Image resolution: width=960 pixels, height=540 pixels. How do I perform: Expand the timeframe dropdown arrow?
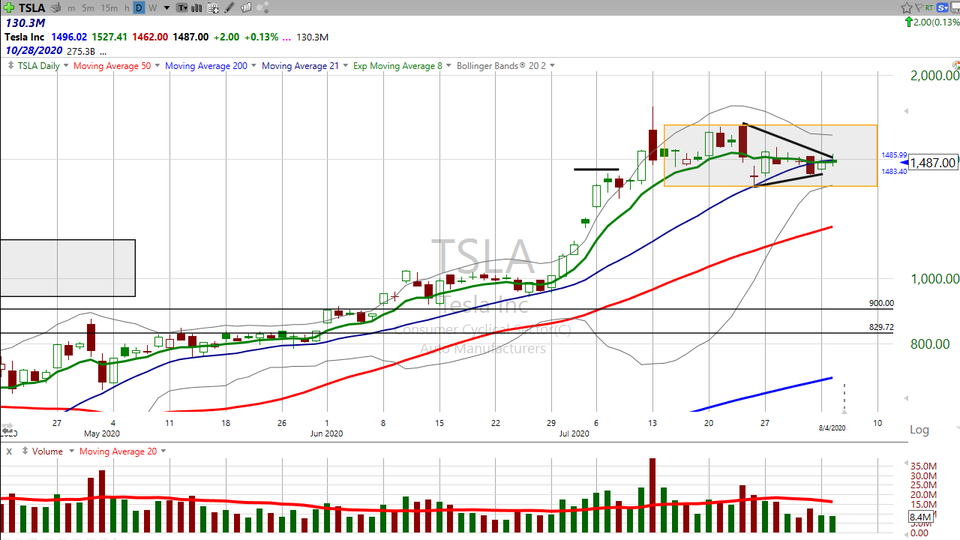pos(166,7)
